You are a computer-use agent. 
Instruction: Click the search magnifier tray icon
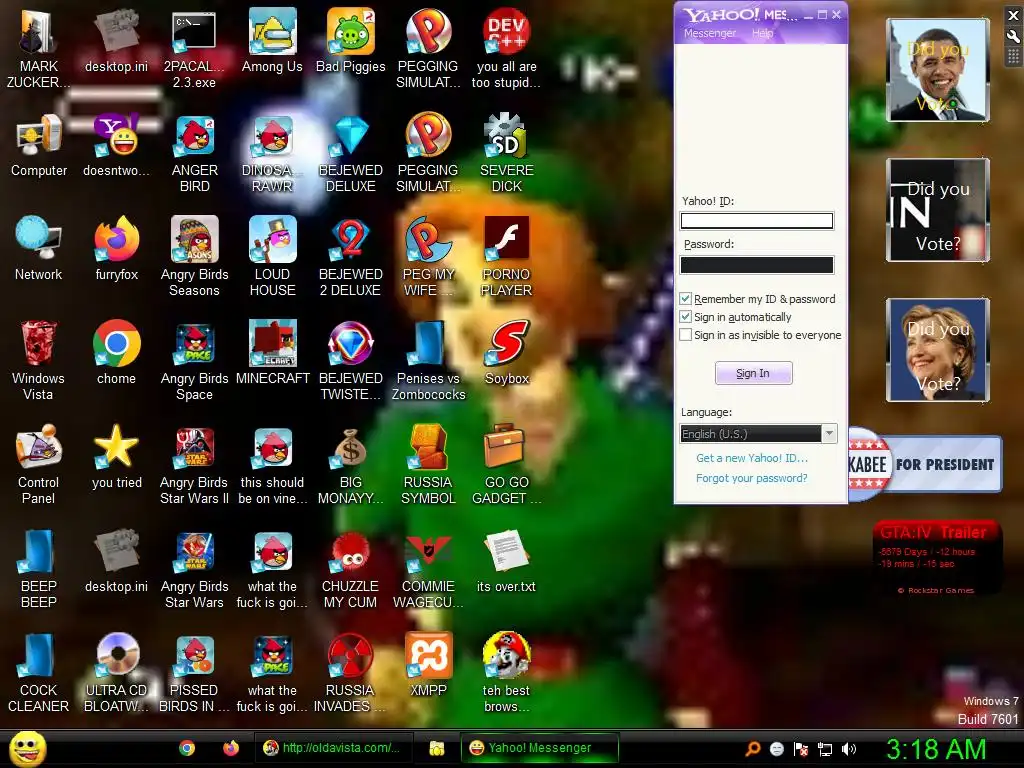[x=752, y=749]
